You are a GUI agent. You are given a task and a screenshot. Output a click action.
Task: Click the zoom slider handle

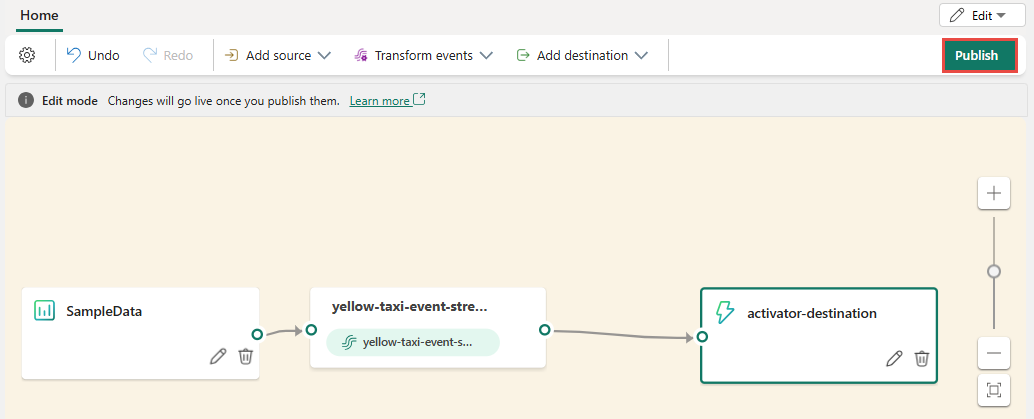tap(993, 271)
